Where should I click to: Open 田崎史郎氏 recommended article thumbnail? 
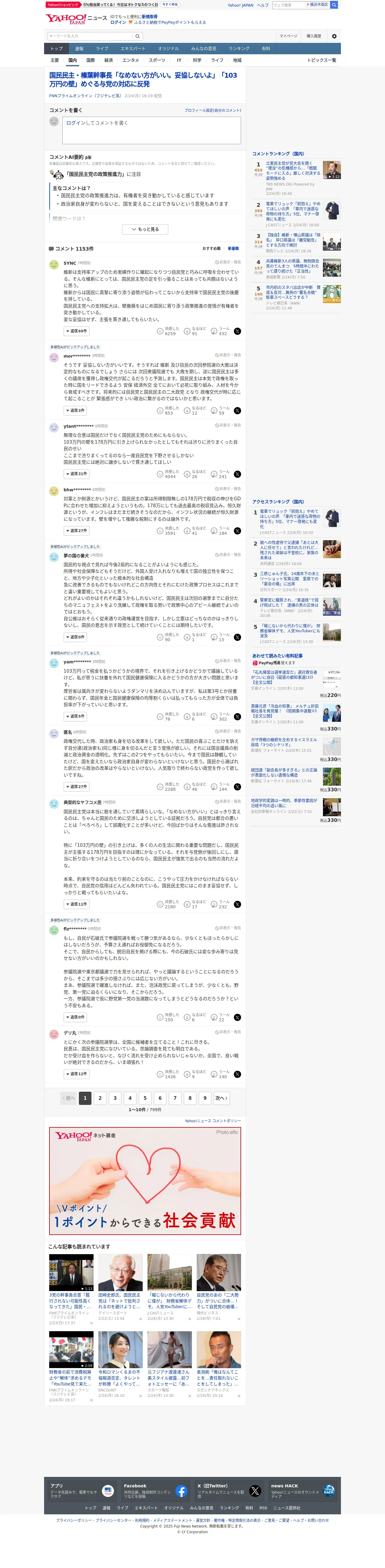click(x=121, y=1273)
